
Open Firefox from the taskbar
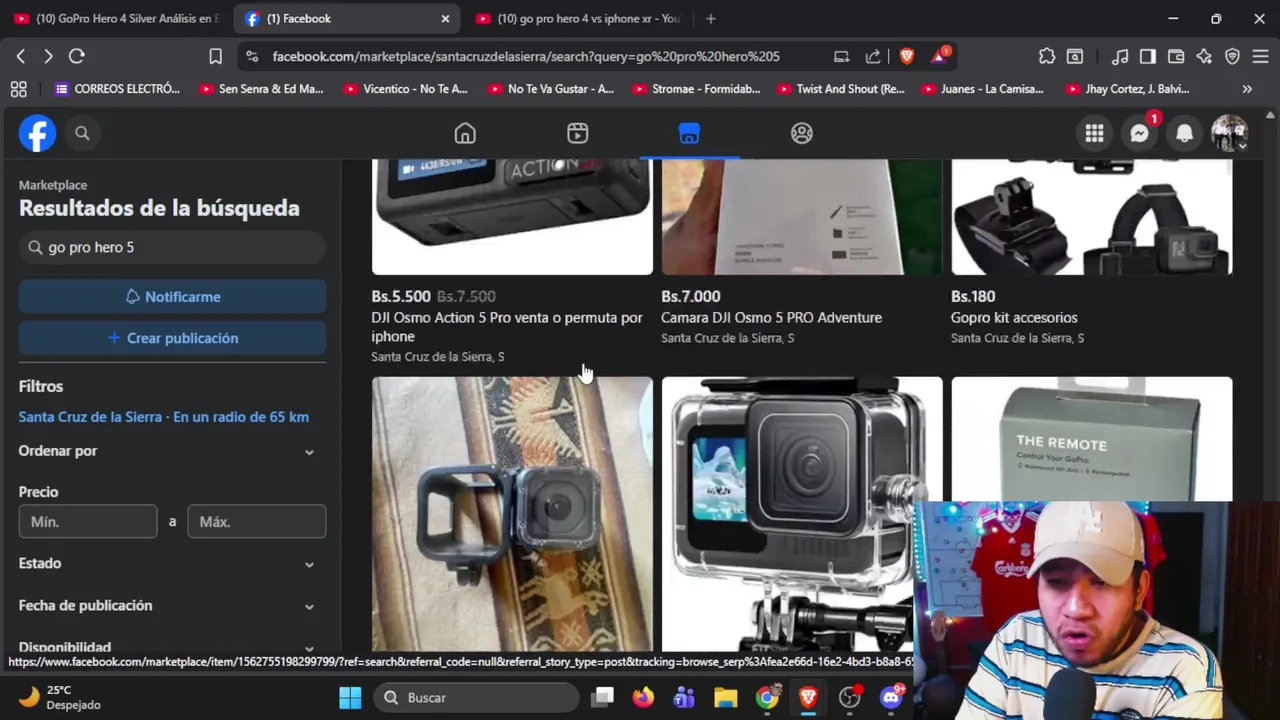tap(643, 698)
